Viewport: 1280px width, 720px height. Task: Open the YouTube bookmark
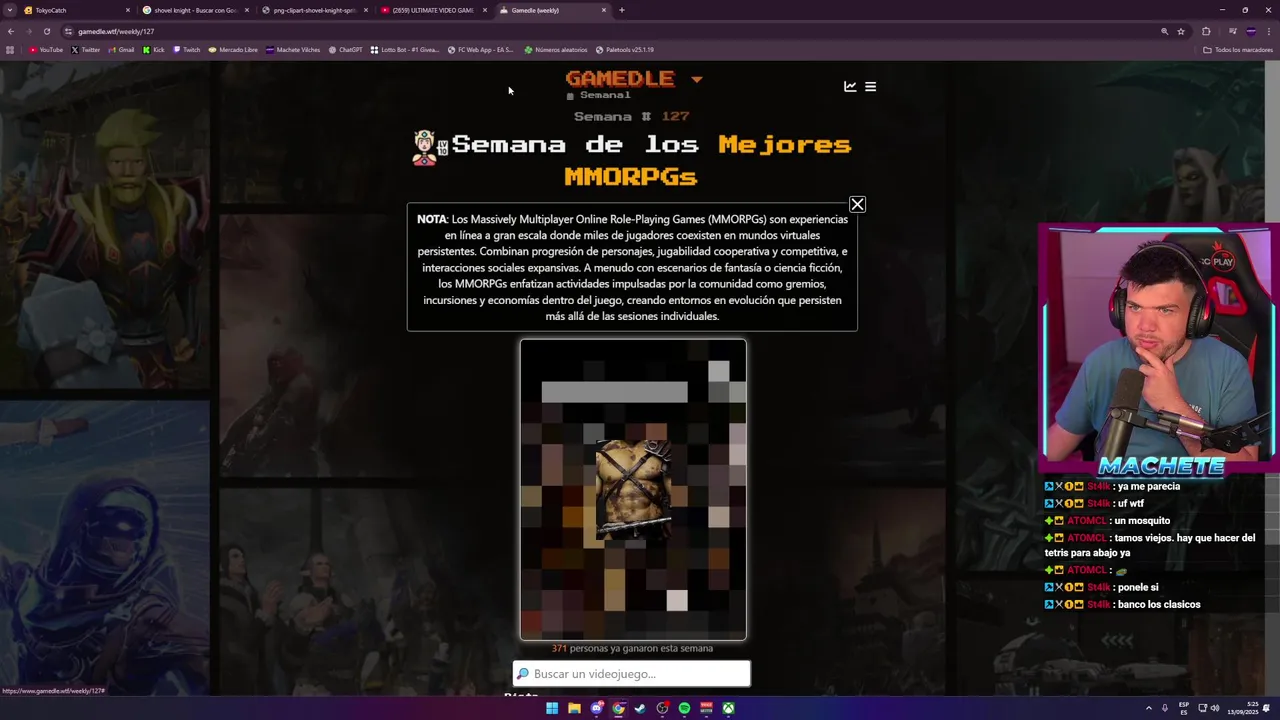click(x=46, y=50)
